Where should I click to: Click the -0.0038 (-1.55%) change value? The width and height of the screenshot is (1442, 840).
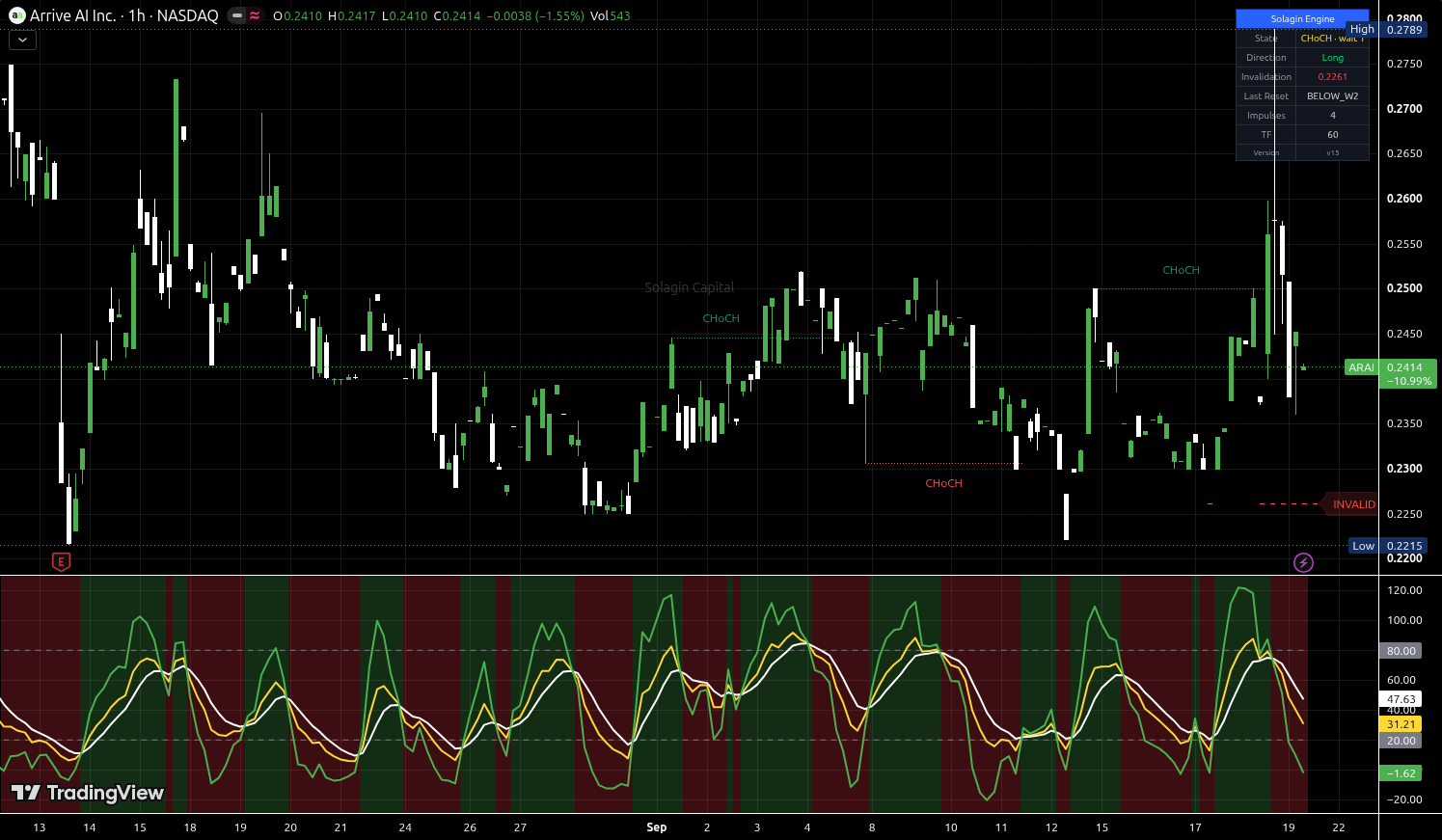tap(533, 16)
